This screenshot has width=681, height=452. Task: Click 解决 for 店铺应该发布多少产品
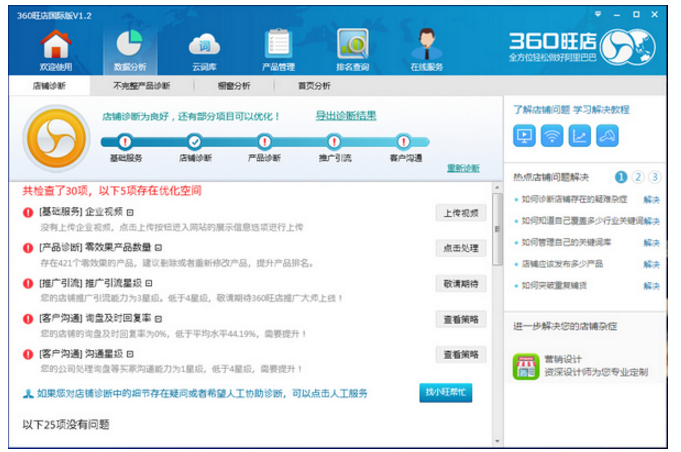[x=651, y=264]
